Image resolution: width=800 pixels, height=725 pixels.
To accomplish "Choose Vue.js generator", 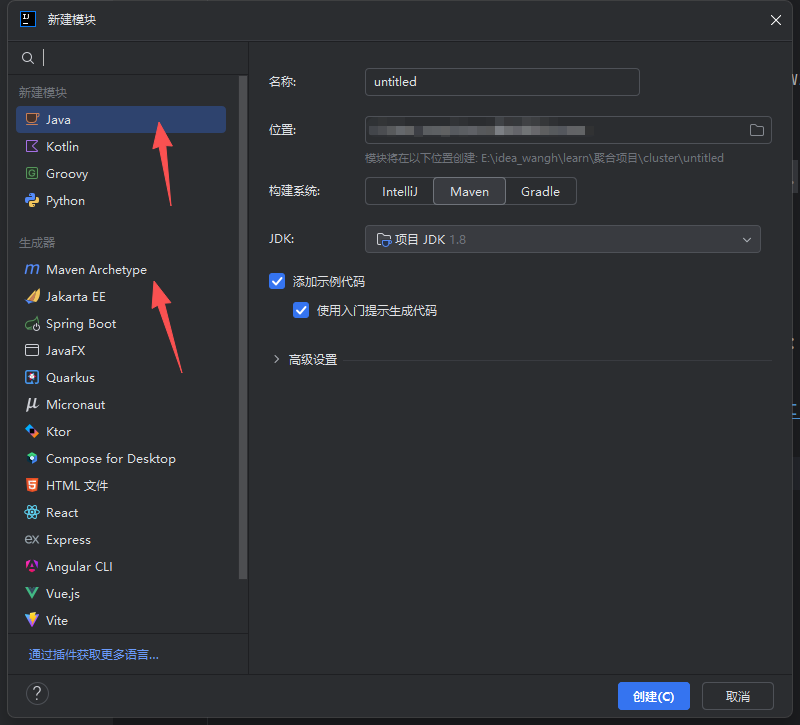I will 121,593.
